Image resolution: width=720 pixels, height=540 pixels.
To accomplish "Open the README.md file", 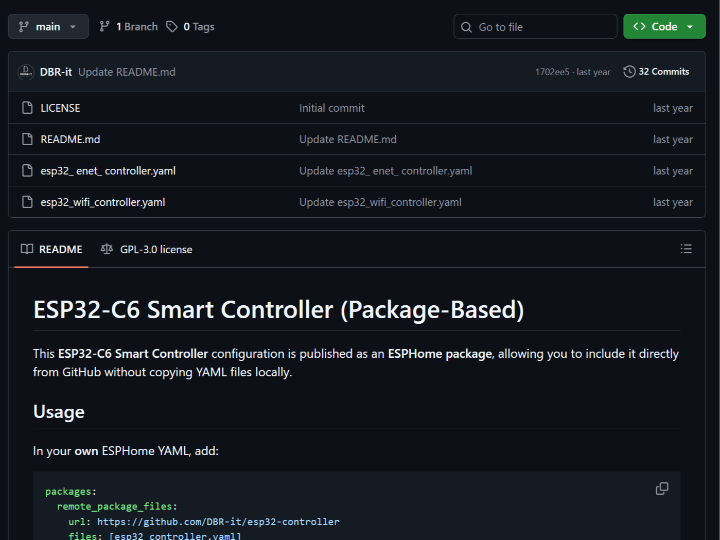I will [x=70, y=139].
